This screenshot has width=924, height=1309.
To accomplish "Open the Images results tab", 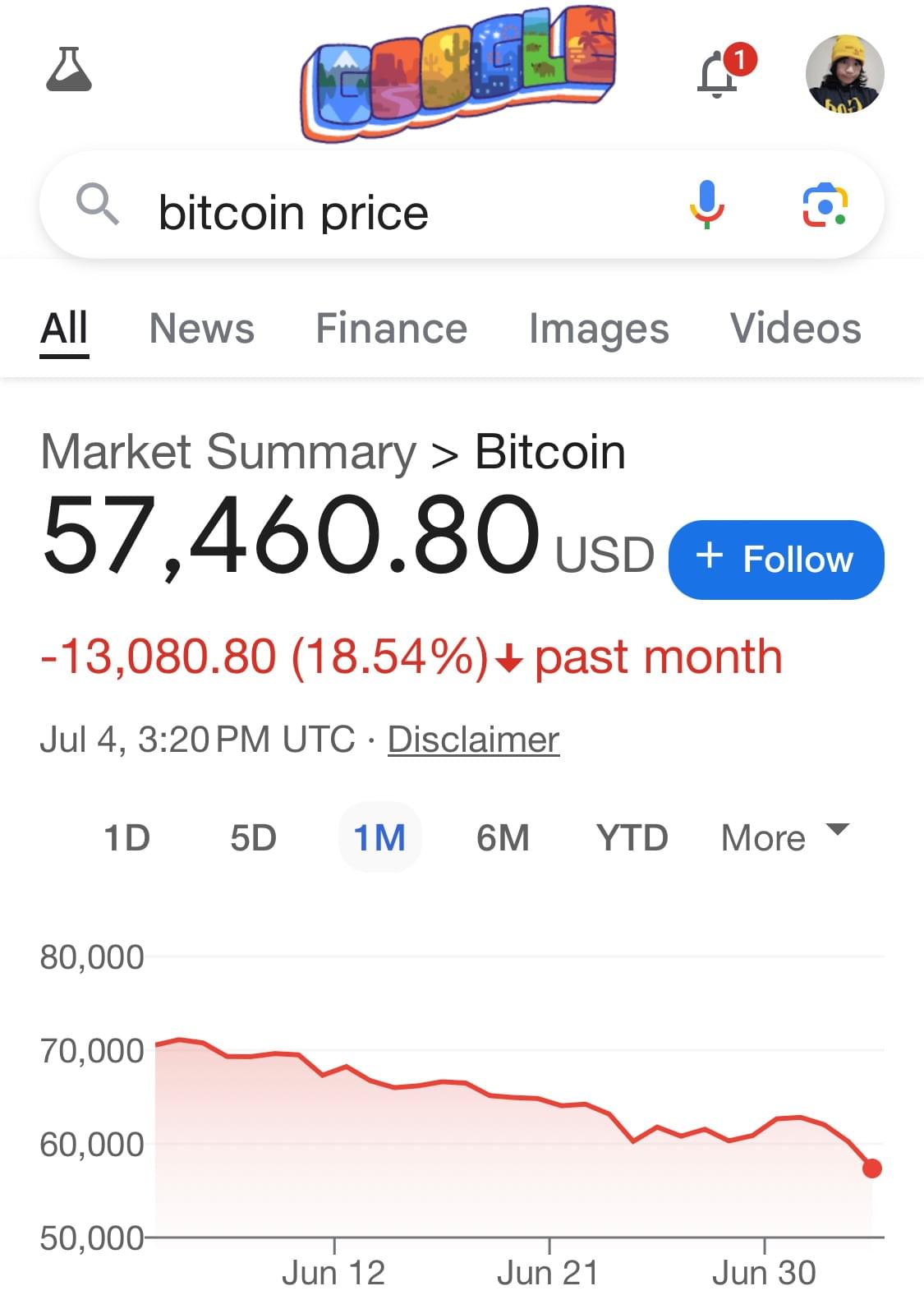I will [599, 330].
